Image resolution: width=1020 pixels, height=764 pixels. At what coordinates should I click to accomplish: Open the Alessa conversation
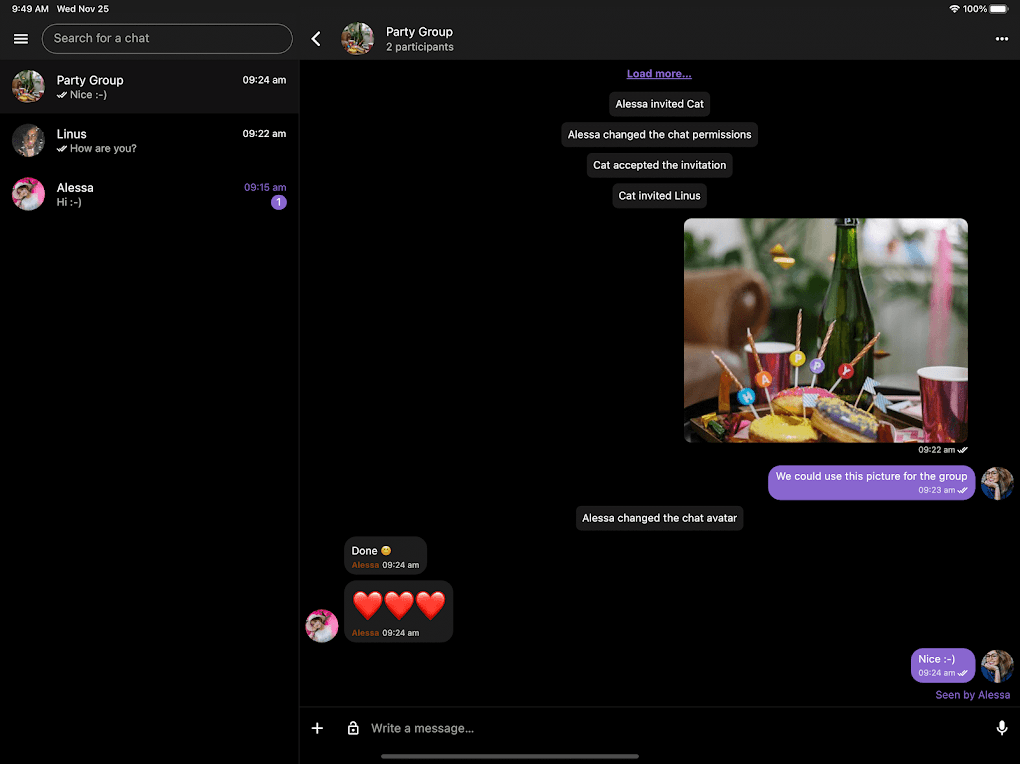(x=150, y=194)
